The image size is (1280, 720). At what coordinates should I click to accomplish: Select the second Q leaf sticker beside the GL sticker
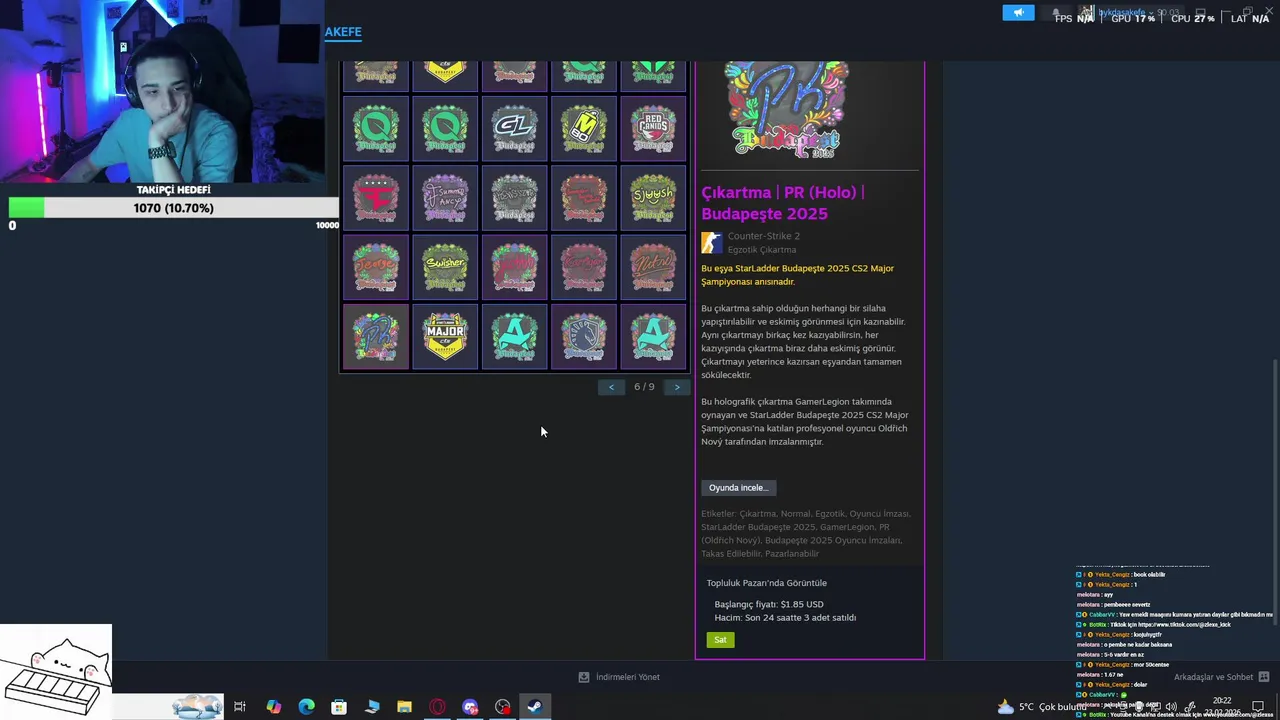[x=445, y=129]
